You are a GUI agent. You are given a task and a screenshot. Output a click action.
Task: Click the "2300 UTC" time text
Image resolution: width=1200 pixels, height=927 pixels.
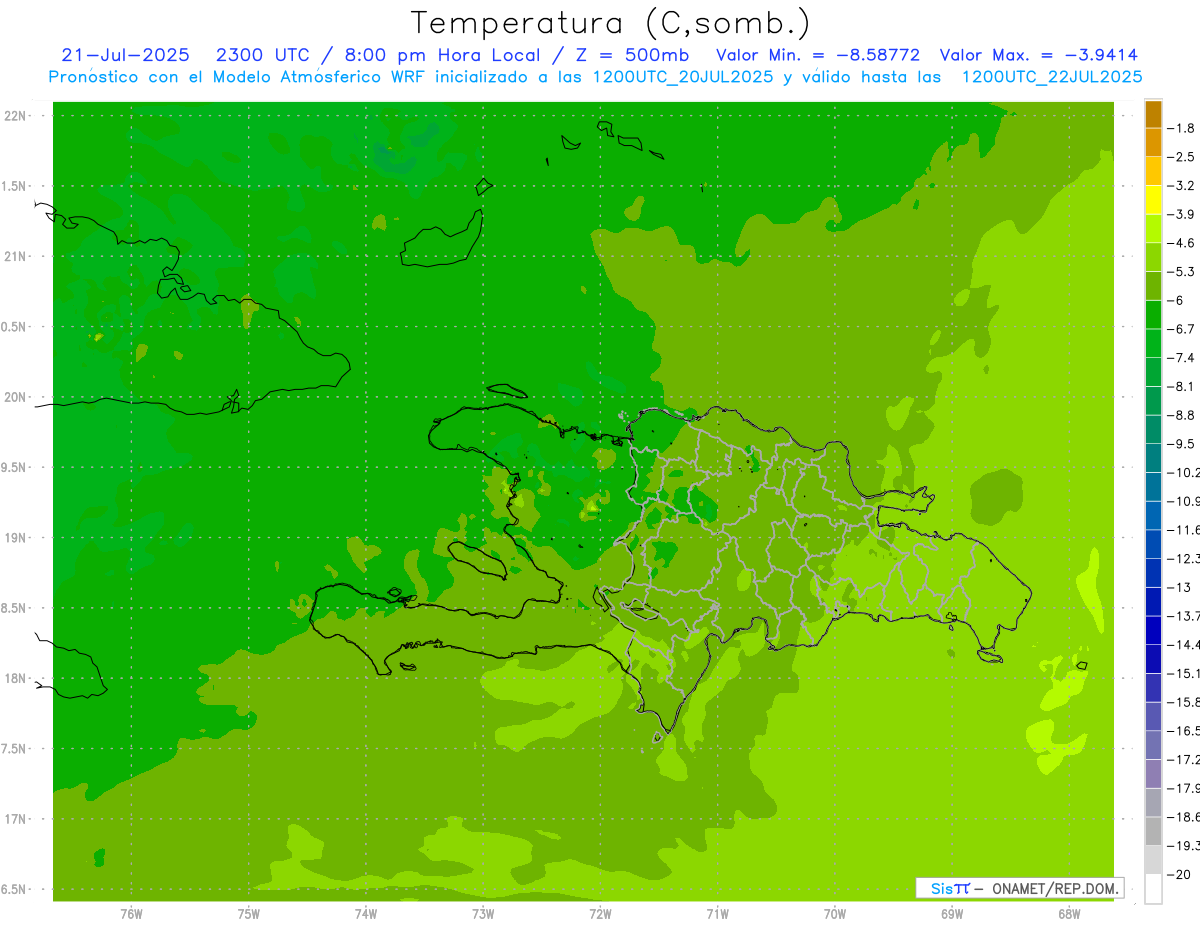265,55
